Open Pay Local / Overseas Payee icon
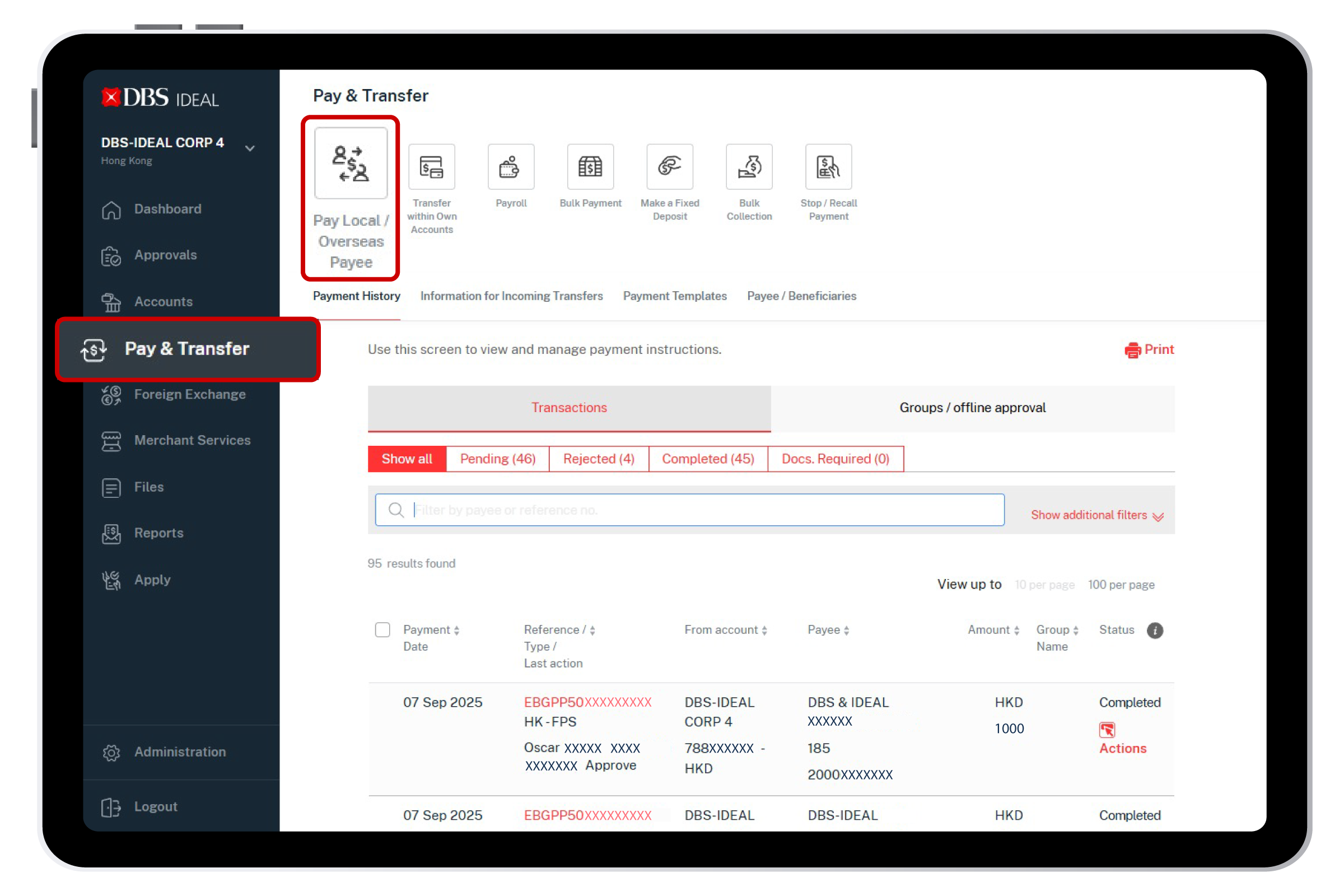The height and width of the screenshot is (896, 1344). click(x=351, y=164)
